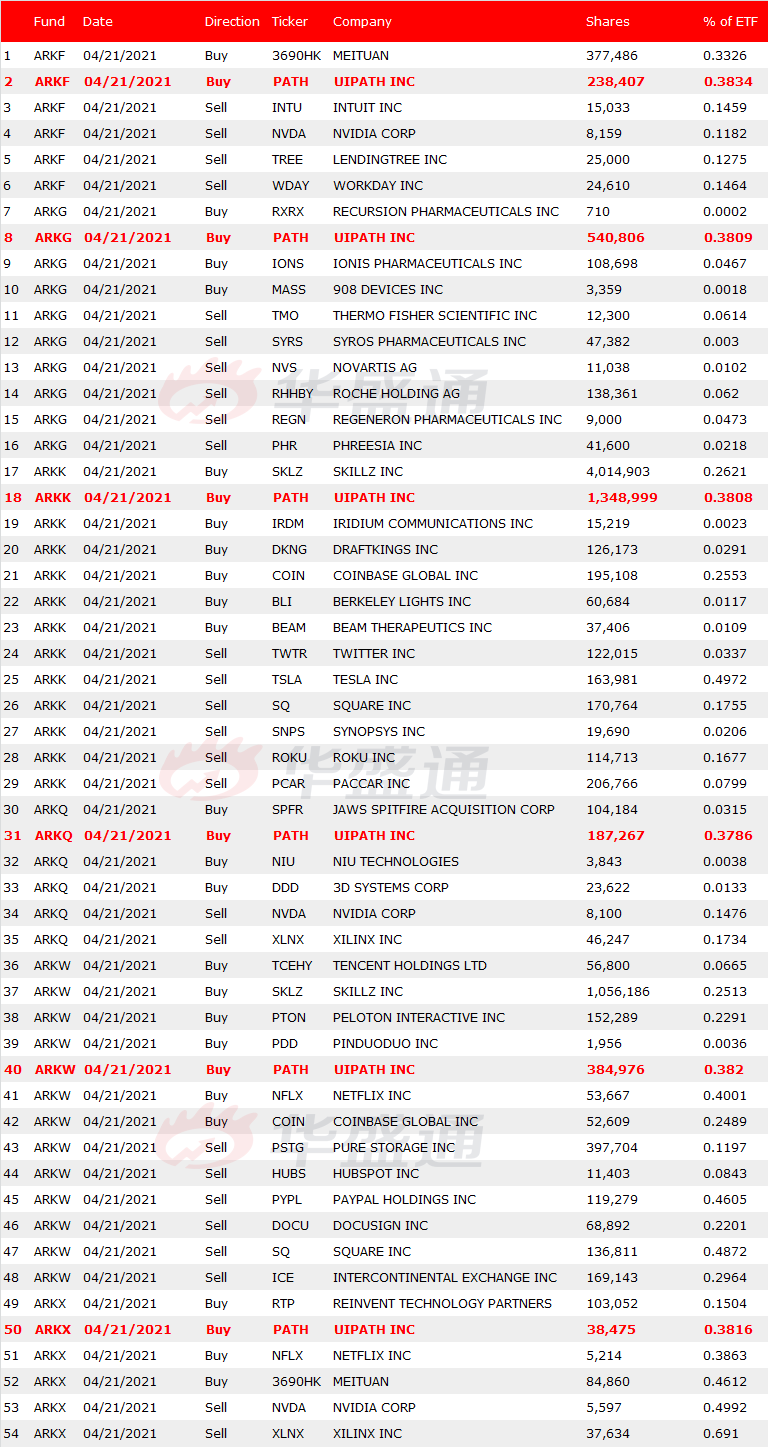Screen dimensions: 768x1447
Task: Click the Shares column header
Action: 608,21
